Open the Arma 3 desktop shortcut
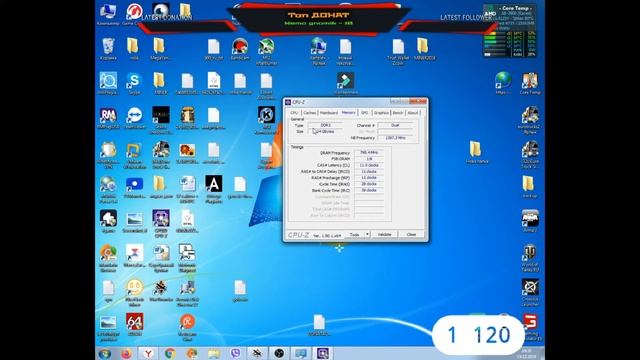This screenshot has height=360, width=640. click(530, 221)
